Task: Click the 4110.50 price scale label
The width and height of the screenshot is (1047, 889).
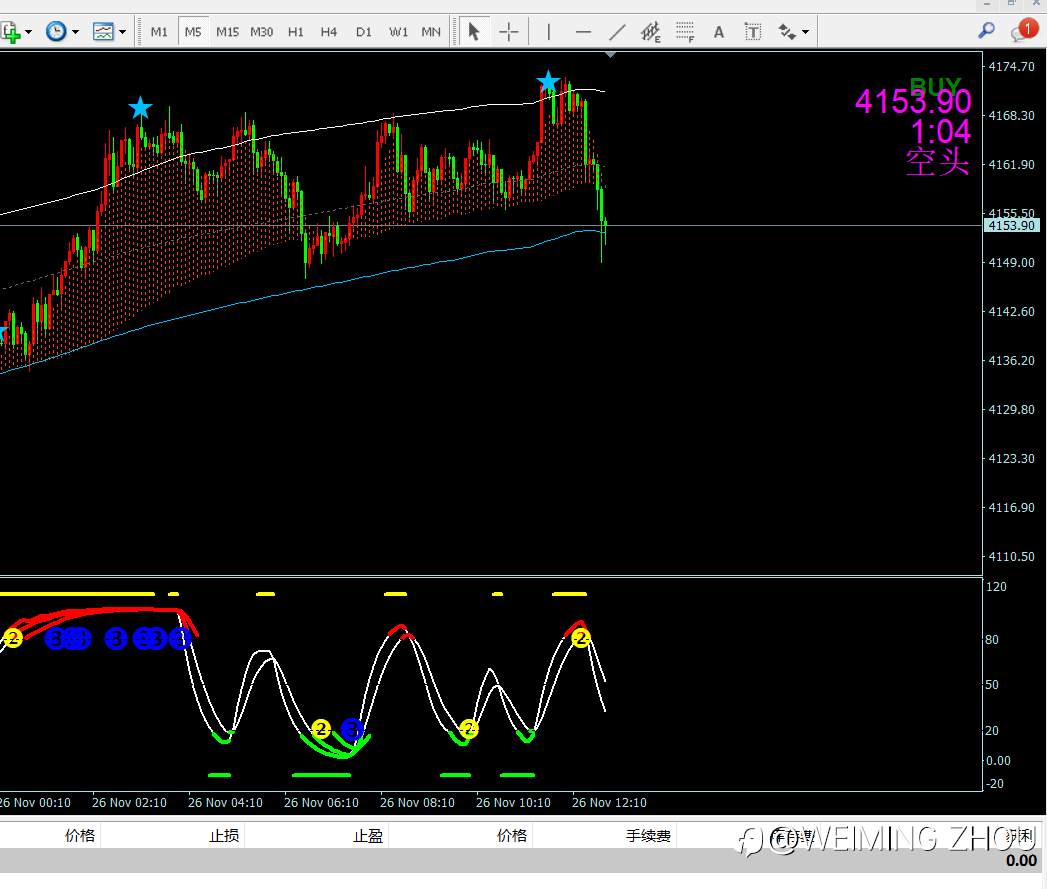Action: 1012,556
